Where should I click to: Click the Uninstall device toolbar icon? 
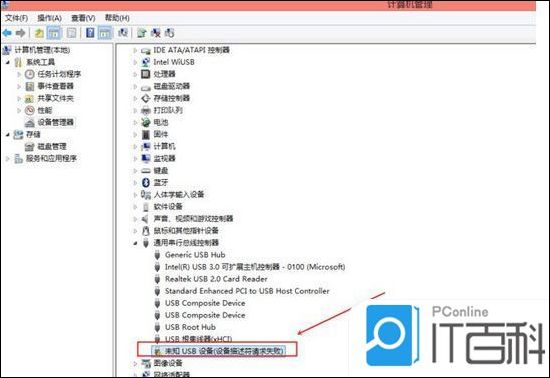pos(155,33)
